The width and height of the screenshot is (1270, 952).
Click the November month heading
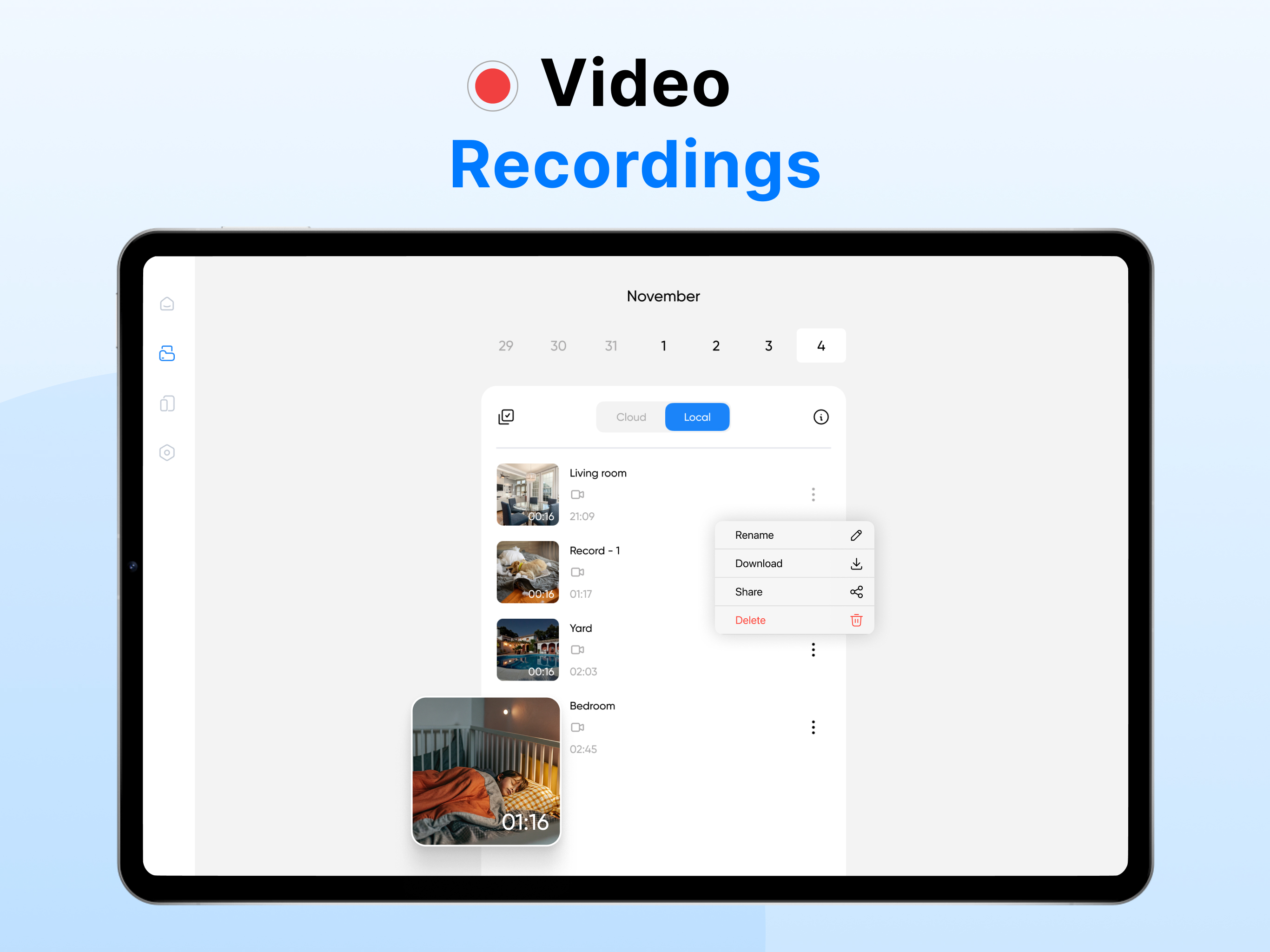(663, 296)
